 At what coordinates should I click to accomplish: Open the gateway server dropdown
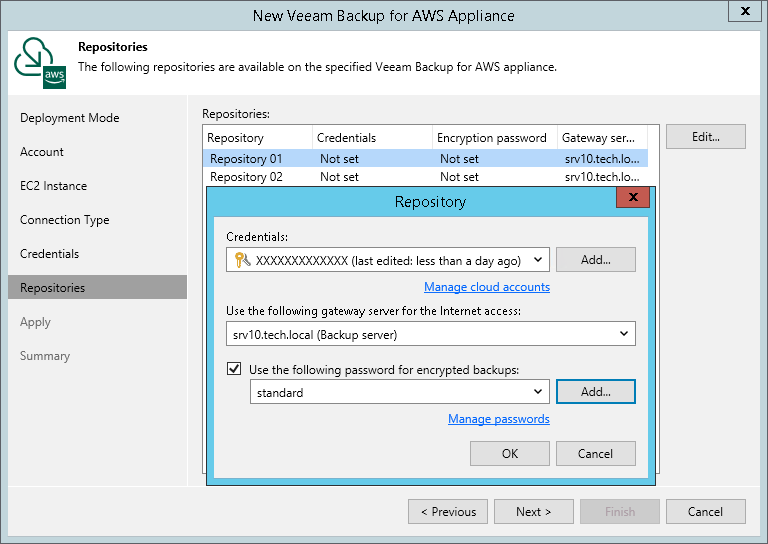pyautogui.click(x=624, y=333)
